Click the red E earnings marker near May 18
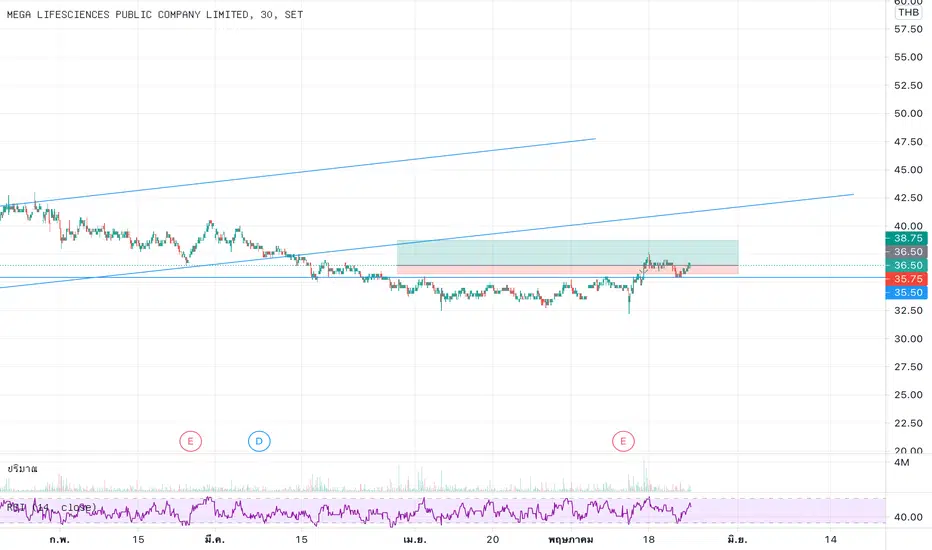 tap(624, 441)
